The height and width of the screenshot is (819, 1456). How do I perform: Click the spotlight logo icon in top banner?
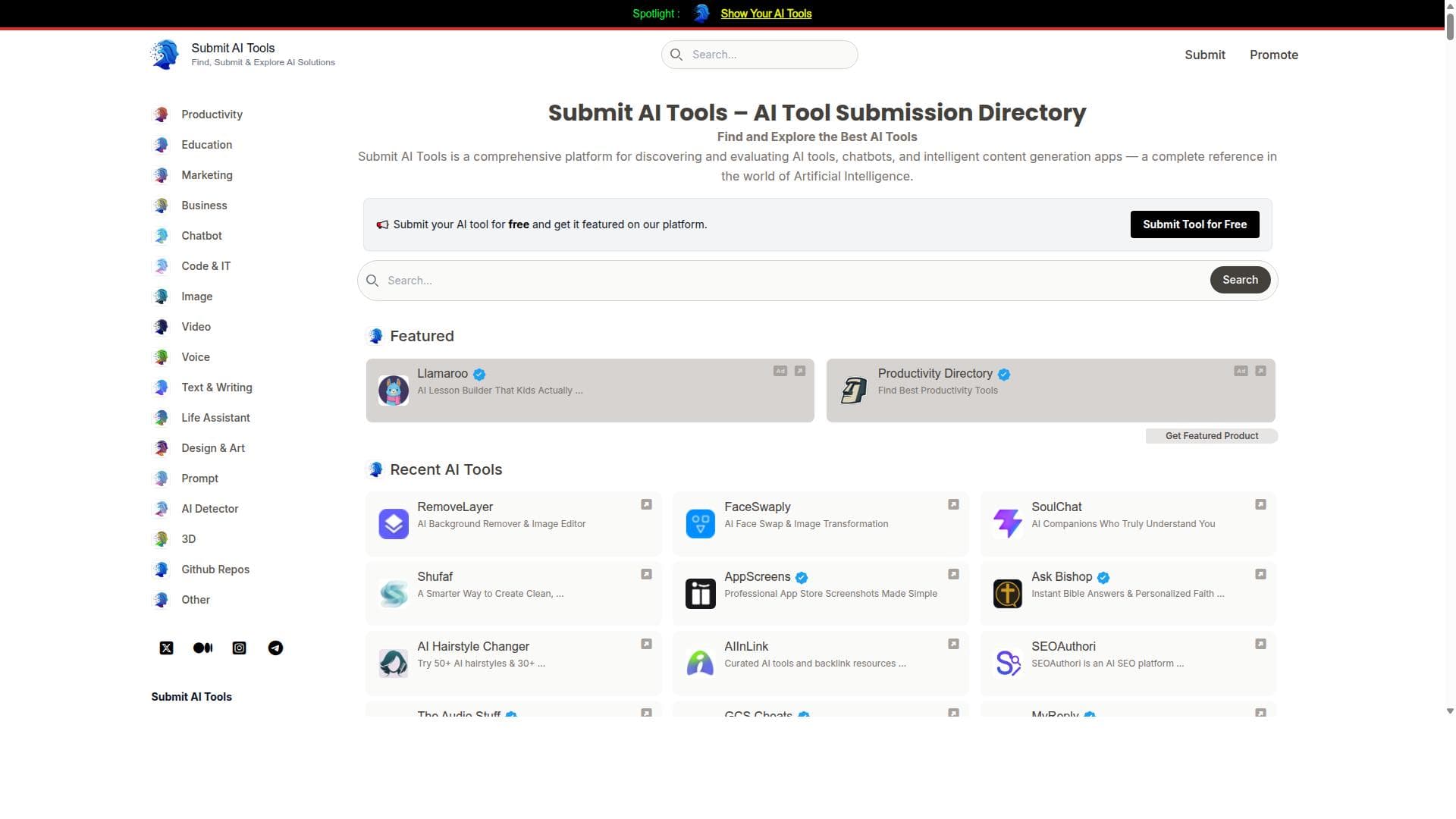(x=701, y=13)
